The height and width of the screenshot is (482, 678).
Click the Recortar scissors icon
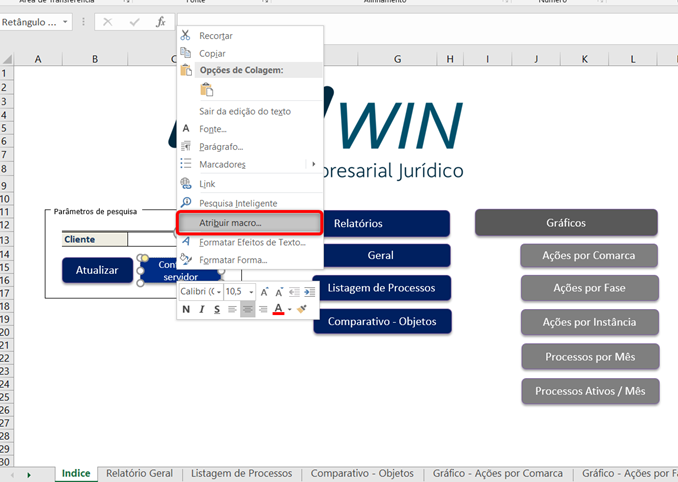pyautogui.click(x=185, y=35)
